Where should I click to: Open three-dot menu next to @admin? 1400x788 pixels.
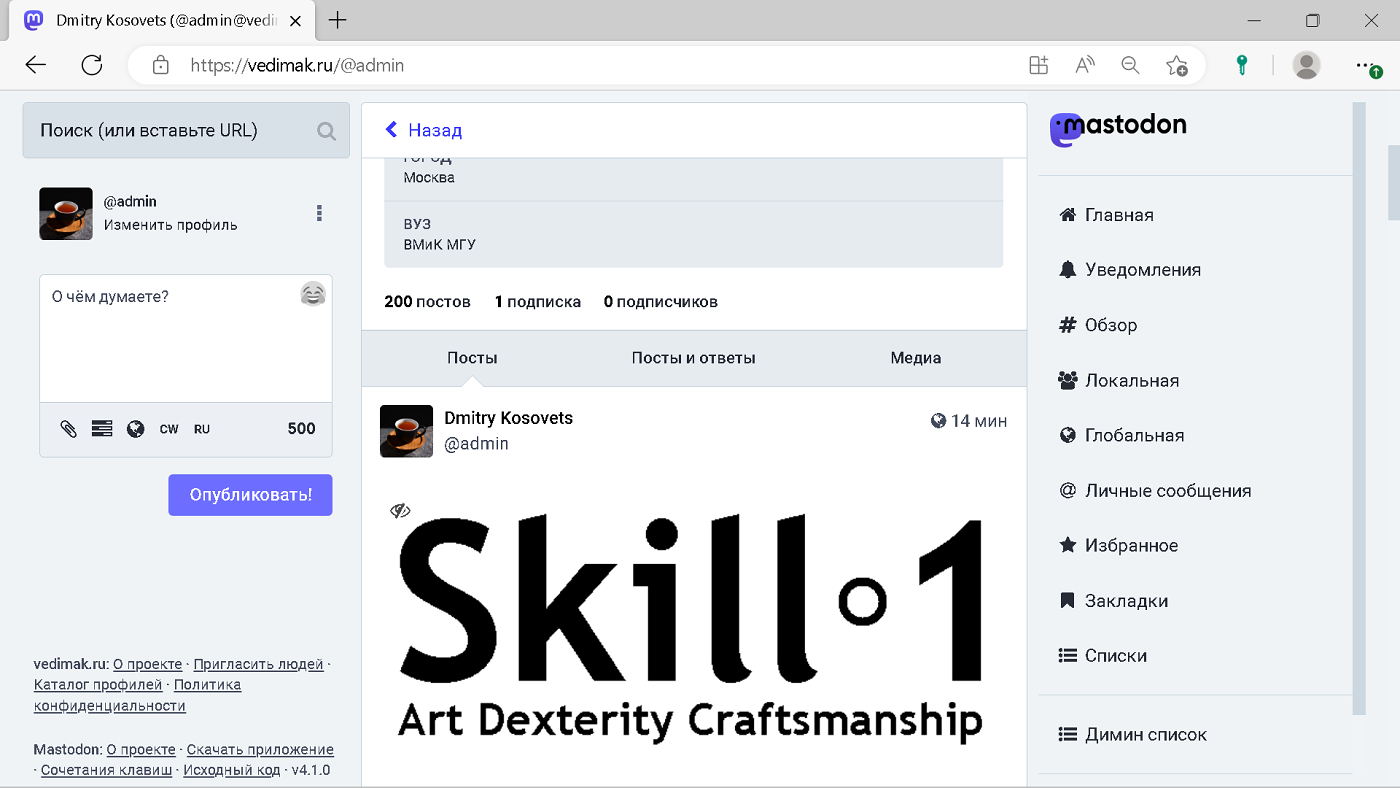coord(319,213)
